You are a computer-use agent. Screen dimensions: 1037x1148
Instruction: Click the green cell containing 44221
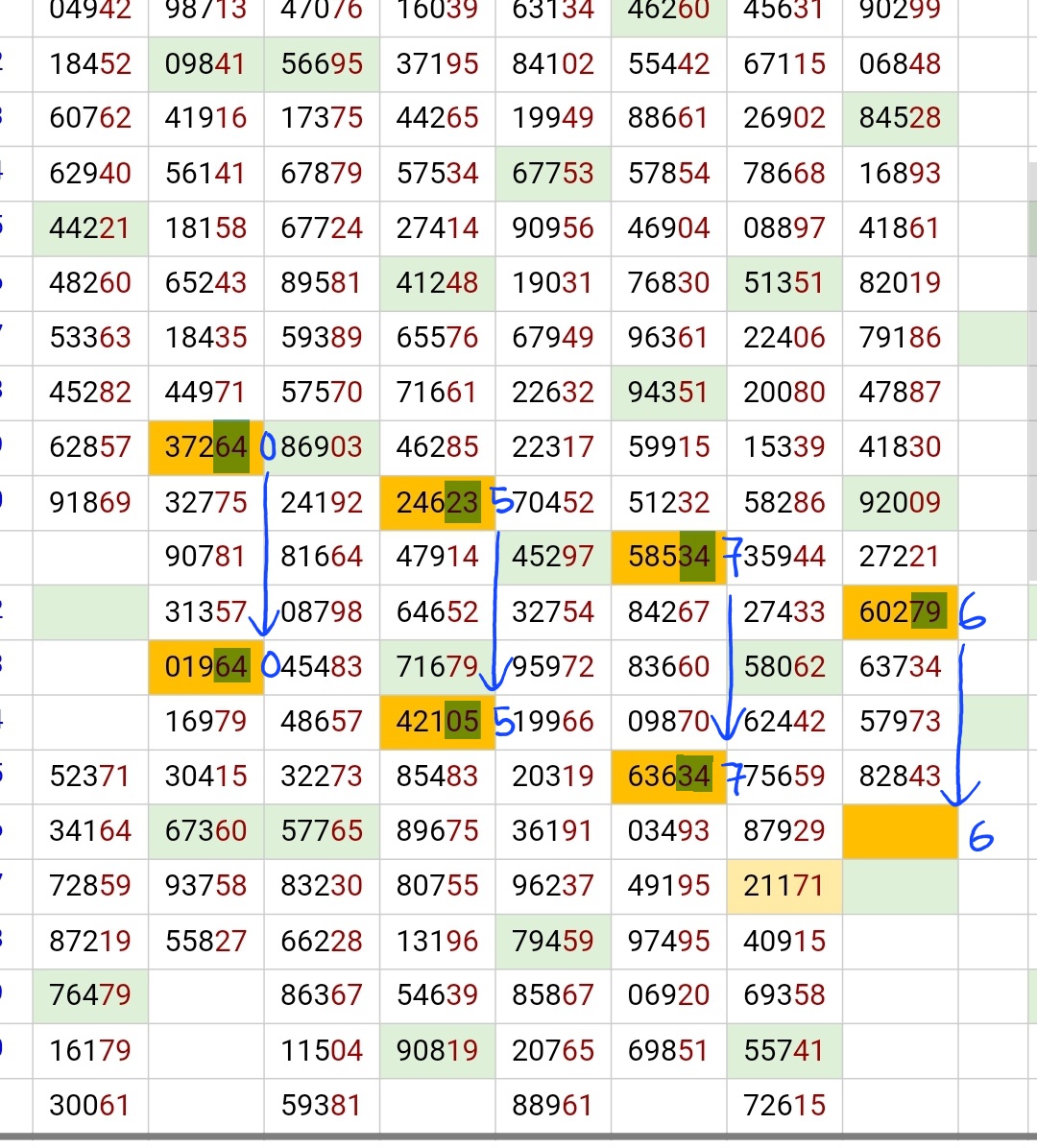(90, 228)
